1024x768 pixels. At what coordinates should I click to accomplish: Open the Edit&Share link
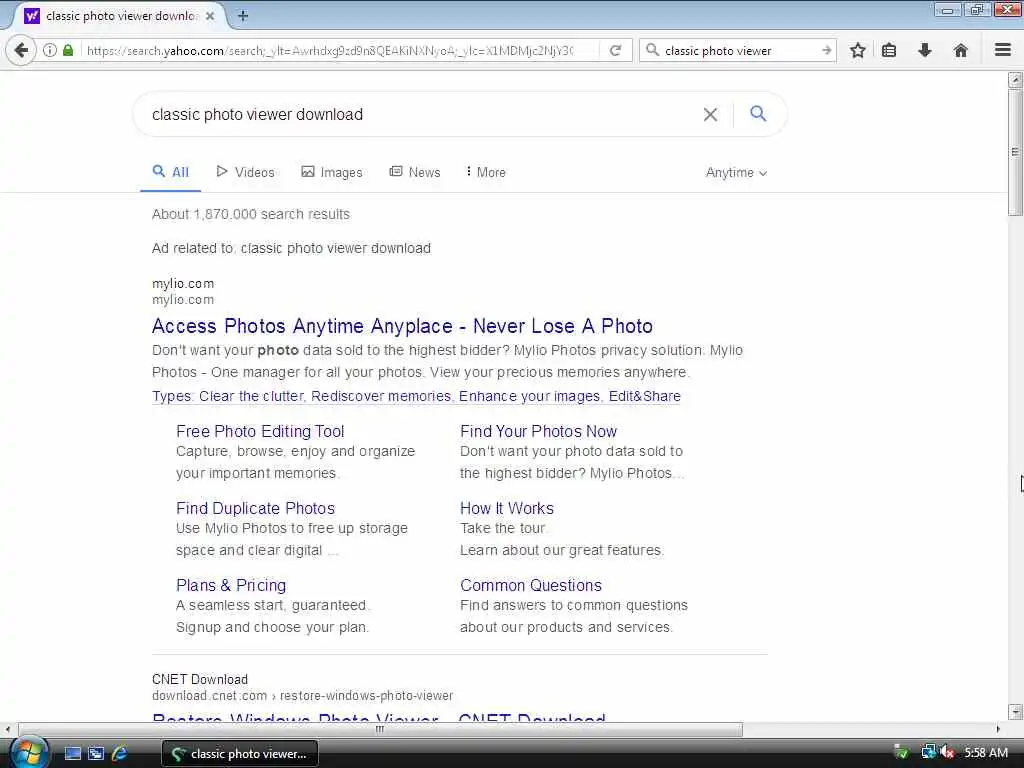[x=645, y=396]
